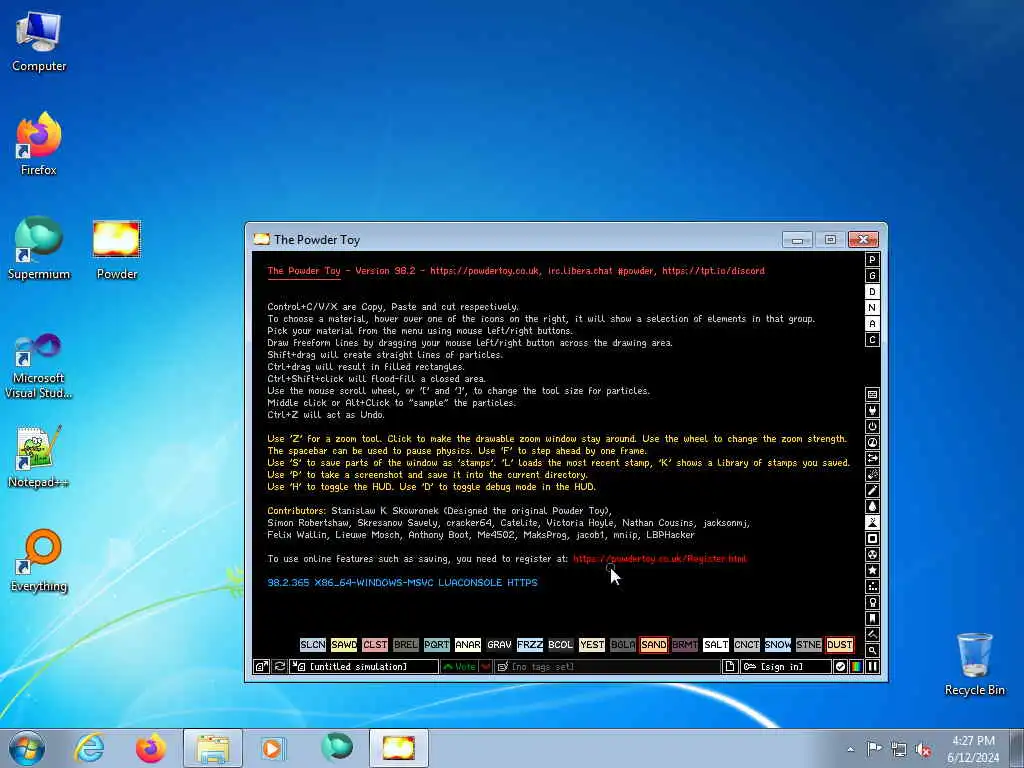Toggle A ambient heat option

[872, 323]
